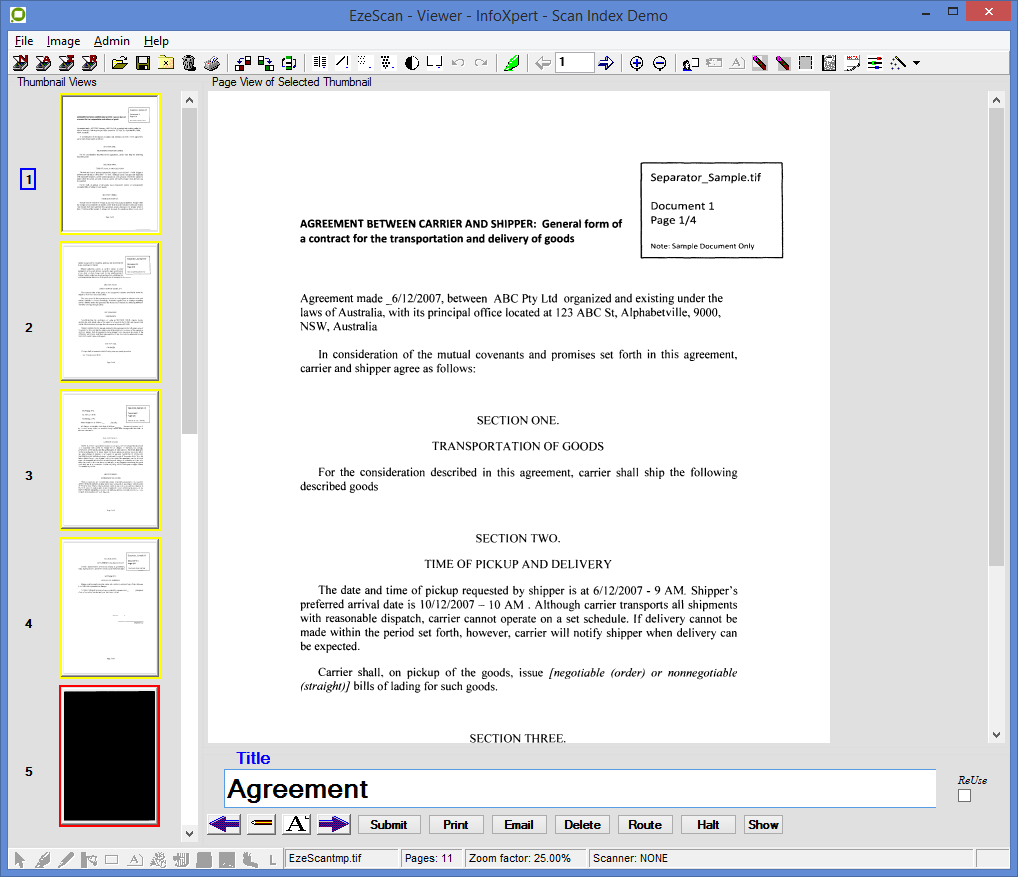
Task: Select the black page 5 thumbnail
Action: (x=110, y=755)
